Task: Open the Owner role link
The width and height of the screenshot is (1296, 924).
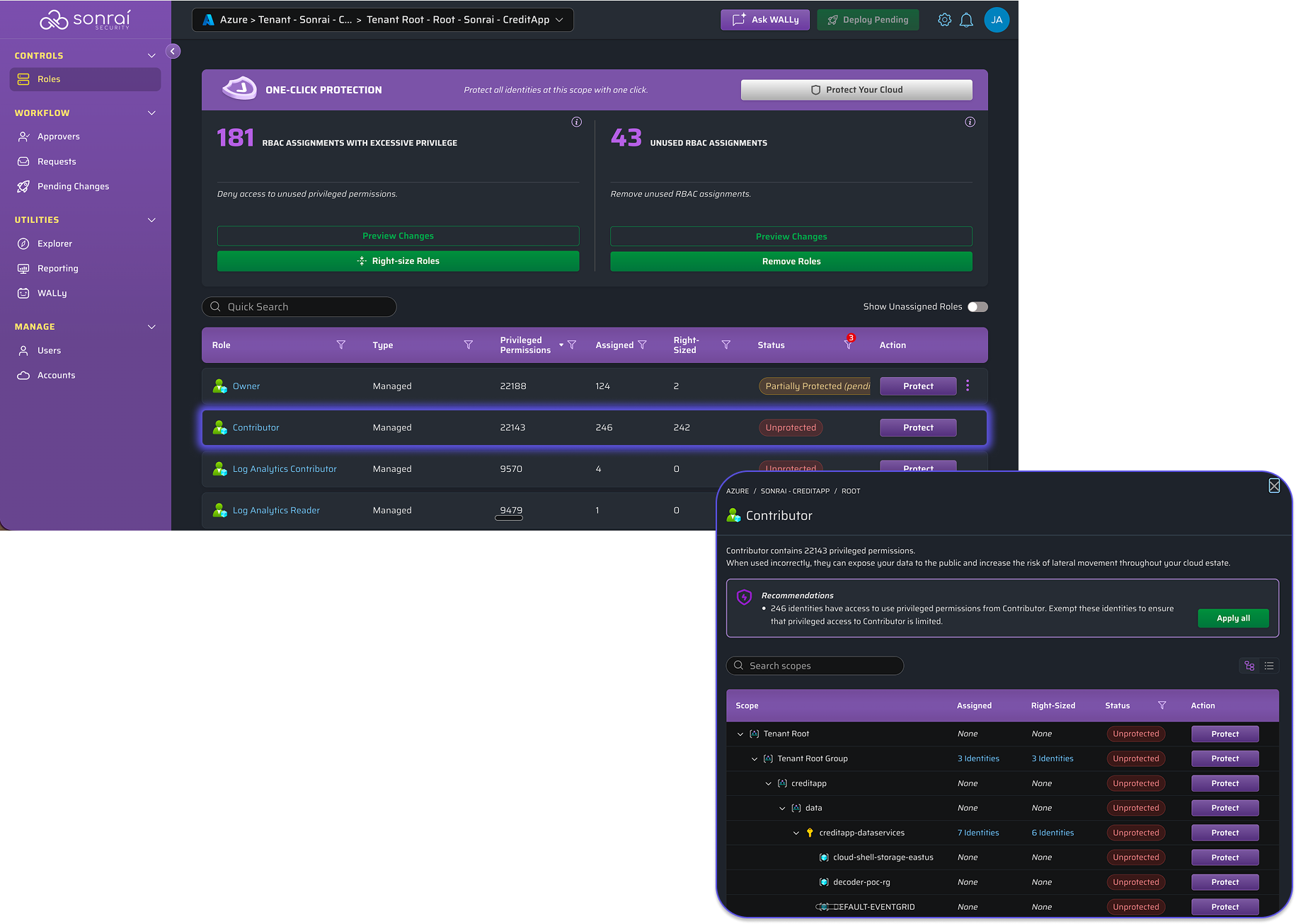Action: pos(246,386)
